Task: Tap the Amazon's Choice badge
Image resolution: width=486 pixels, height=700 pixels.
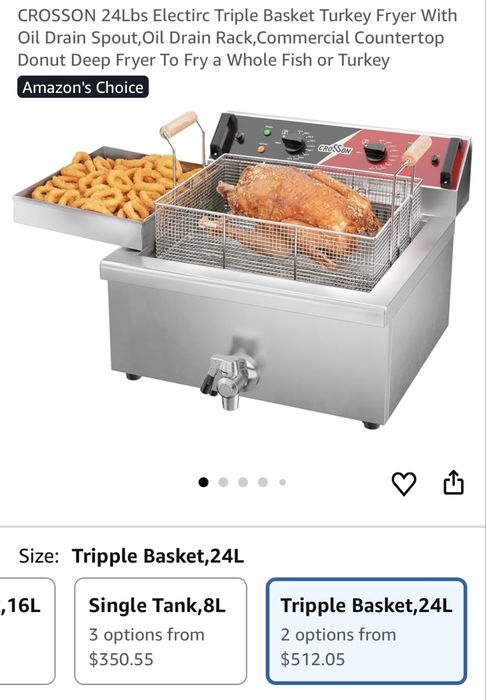Action: 83,87
